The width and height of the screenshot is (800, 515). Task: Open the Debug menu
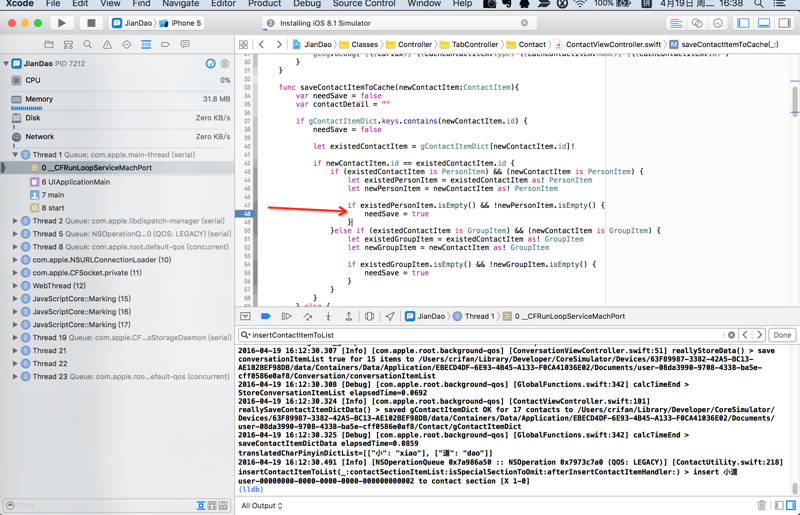click(306, 4)
